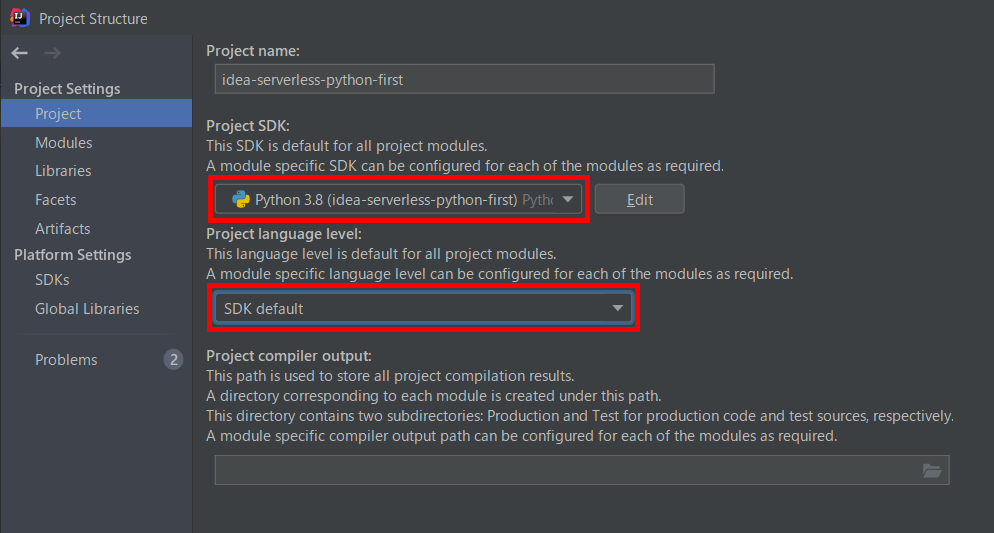Select Project in Project Settings
Screen dimensions: 994x533
tap(58, 114)
